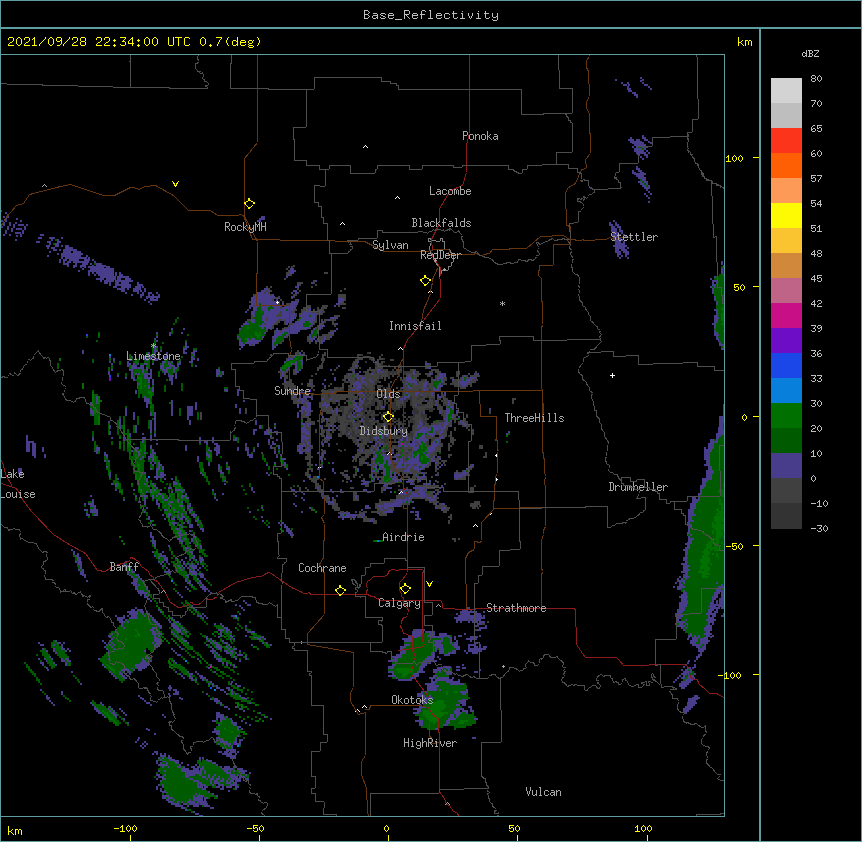
Task: Pick the white swatch between 80 and 70 dBZ
Action: pos(786,91)
